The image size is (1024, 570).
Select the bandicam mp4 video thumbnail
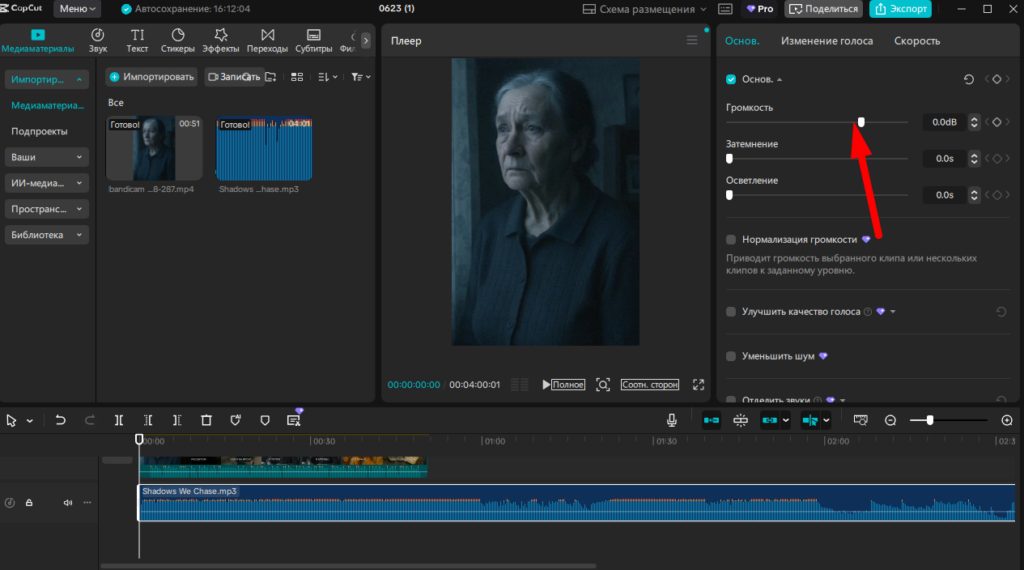(x=154, y=149)
